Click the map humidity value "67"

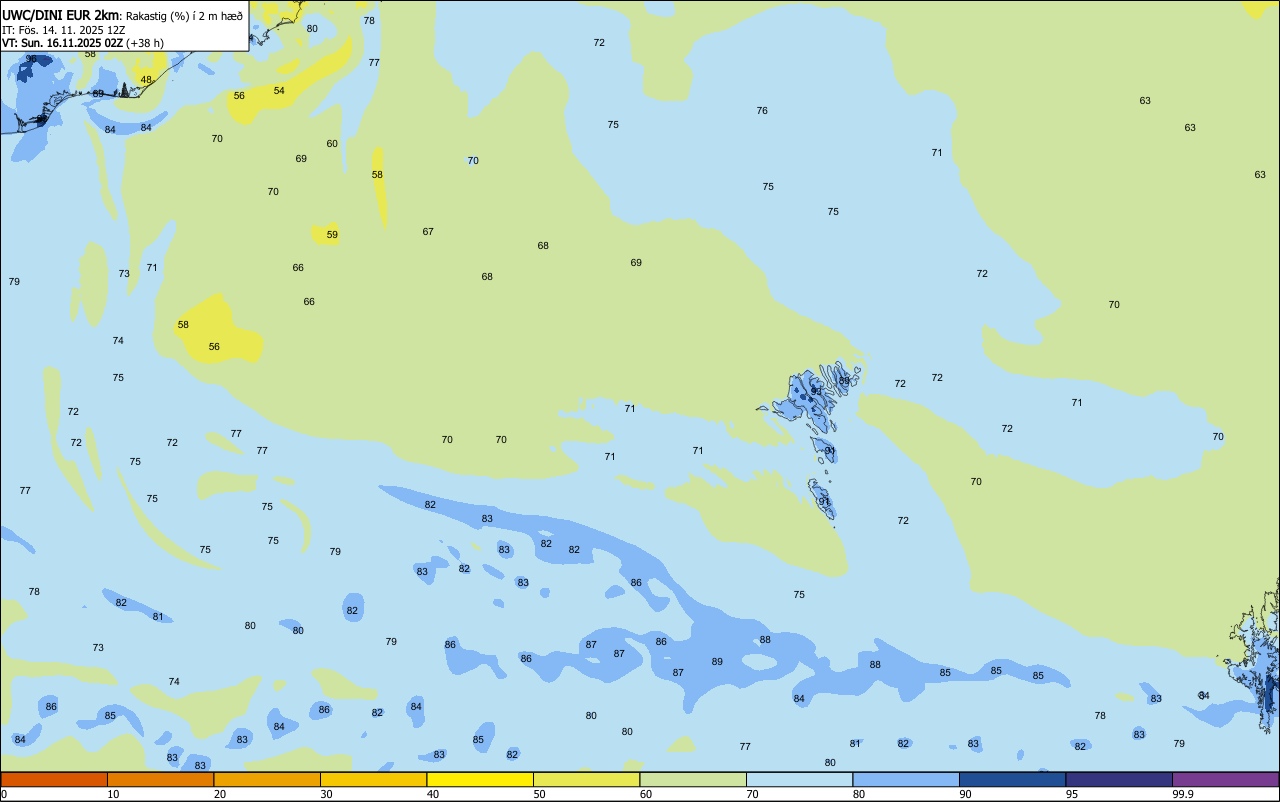(x=428, y=232)
